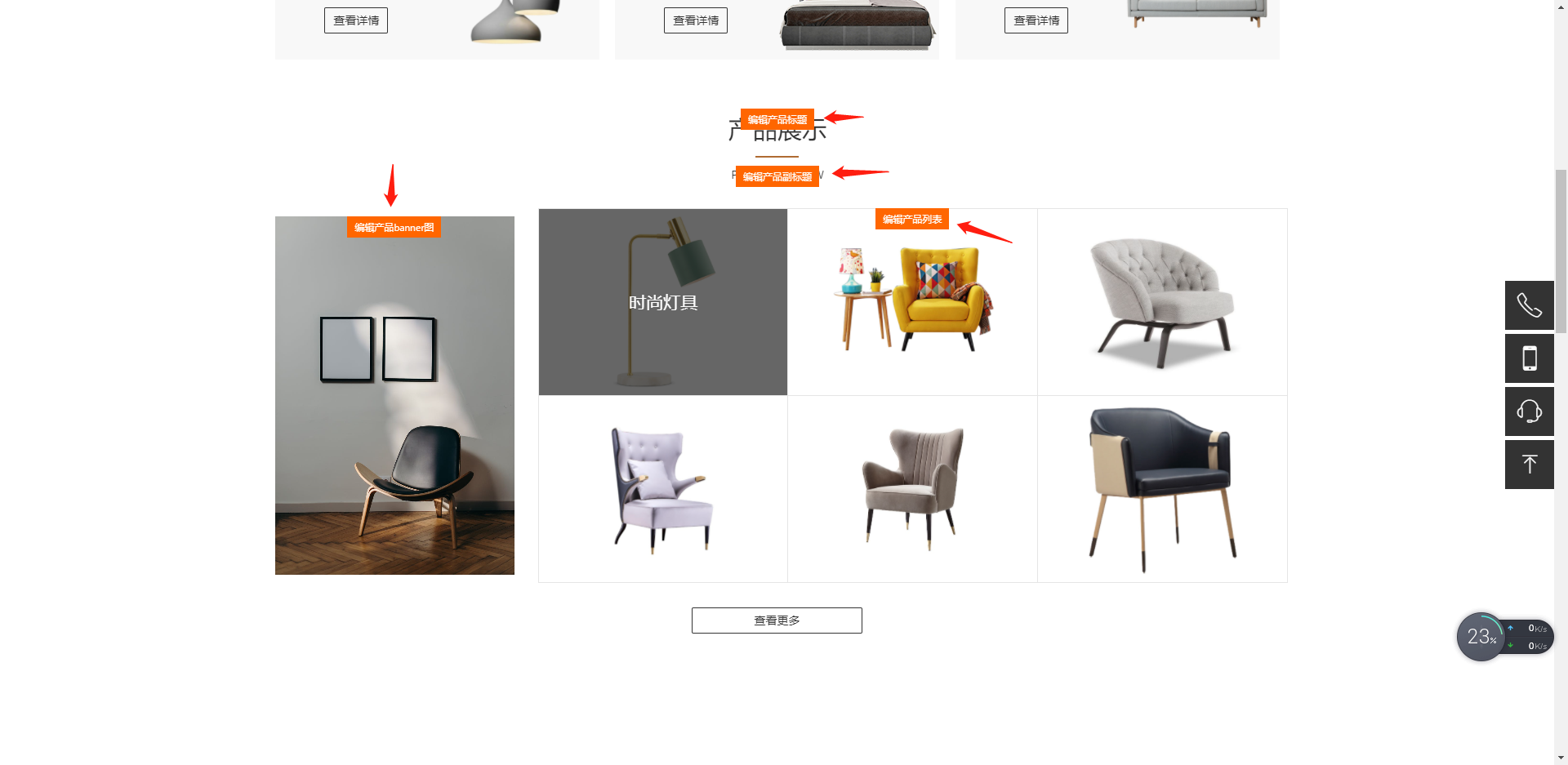The width and height of the screenshot is (1568, 765).
Task: Click the back-to-top arrow icon
Action: (1529, 465)
